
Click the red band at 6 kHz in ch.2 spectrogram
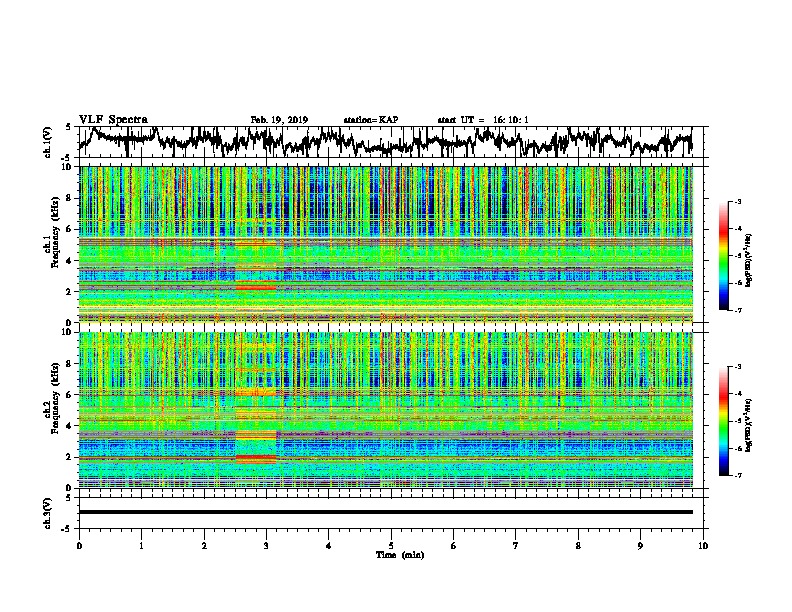coord(256,392)
